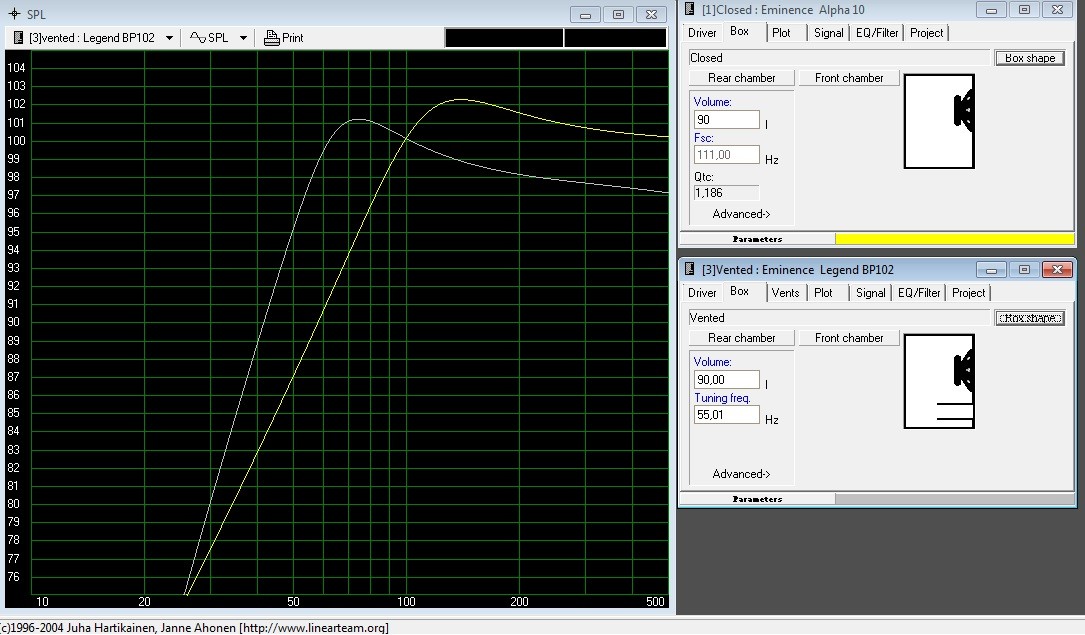The image size is (1085, 635).
Task: Open Vents tab in Vented window
Action: pyautogui.click(x=785, y=293)
